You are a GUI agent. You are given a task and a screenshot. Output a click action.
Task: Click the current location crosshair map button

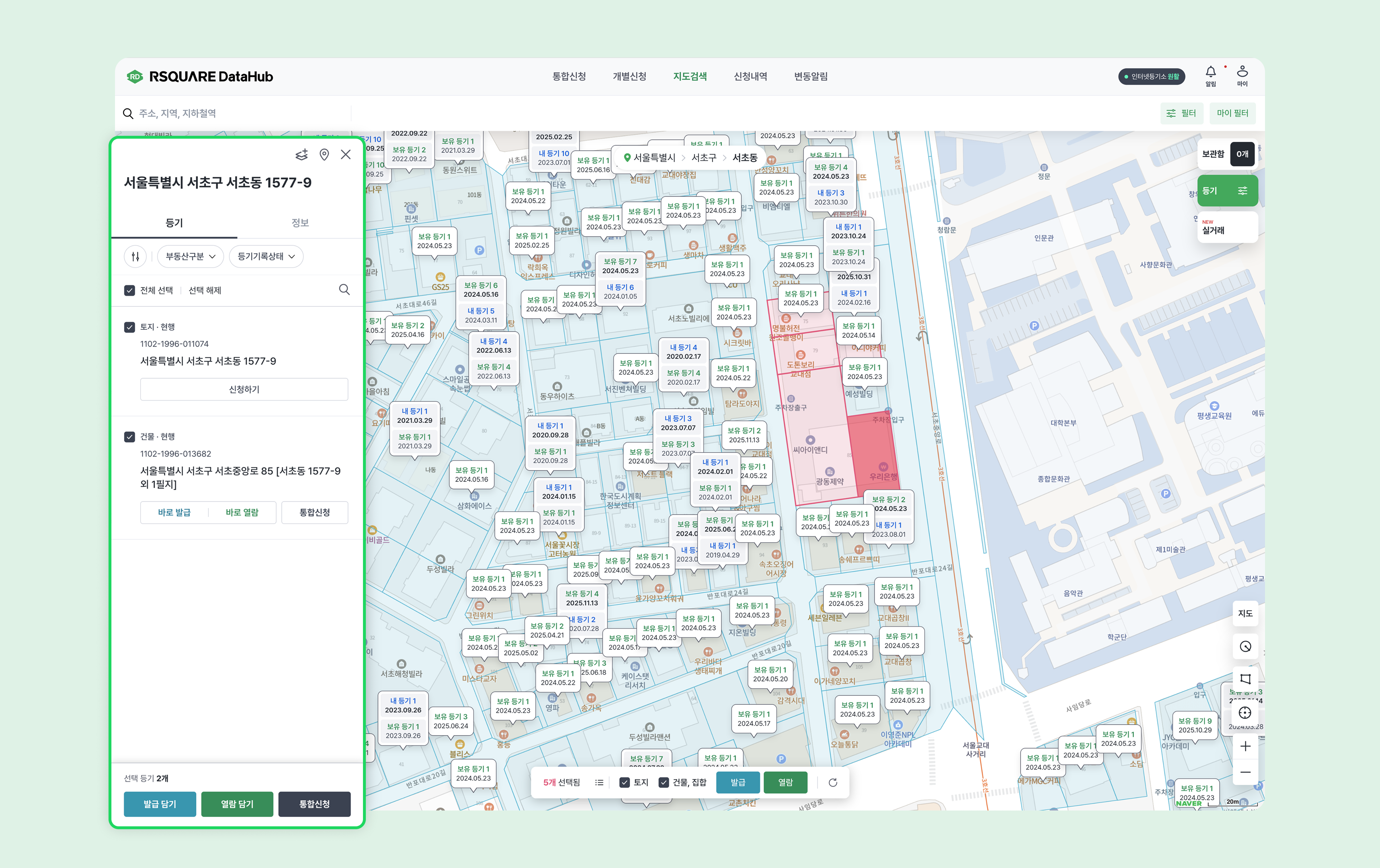coord(1245,713)
